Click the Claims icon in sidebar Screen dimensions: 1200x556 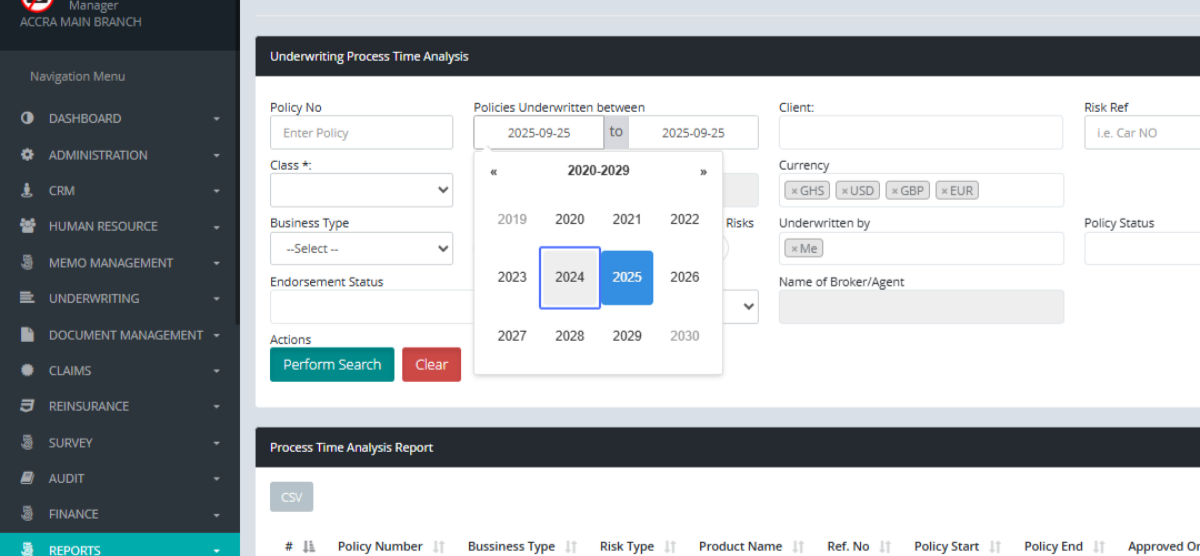tap(27, 370)
